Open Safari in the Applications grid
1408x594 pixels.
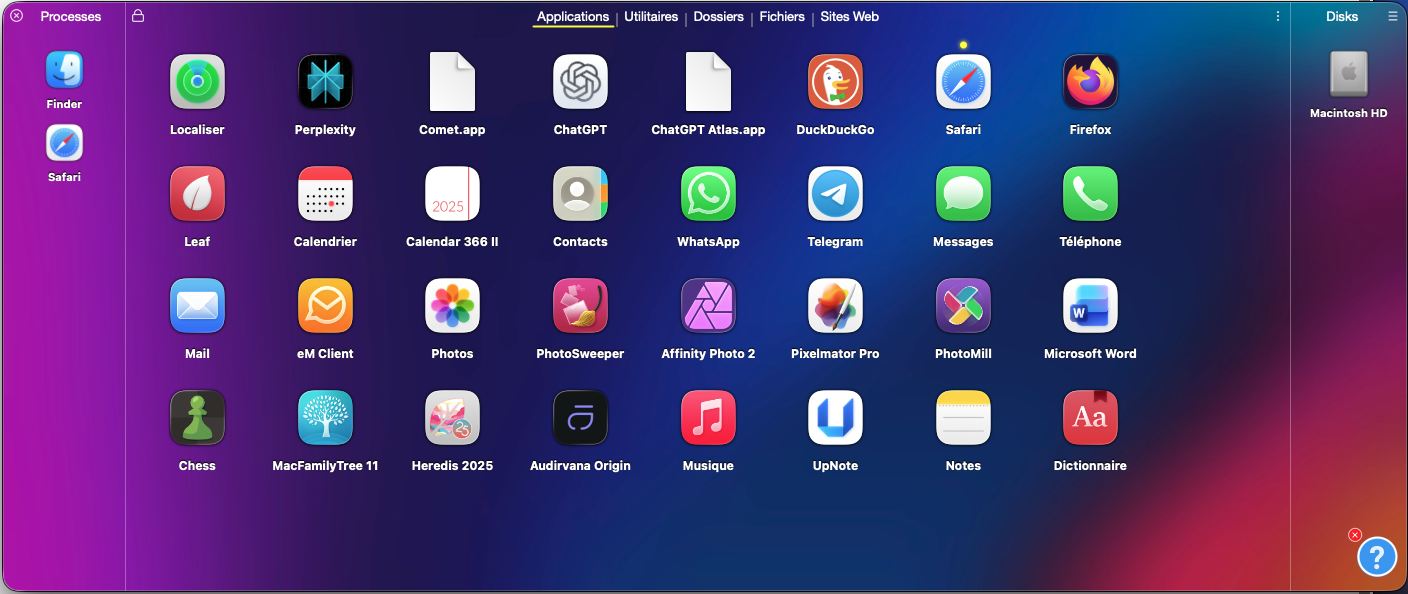pos(963,82)
